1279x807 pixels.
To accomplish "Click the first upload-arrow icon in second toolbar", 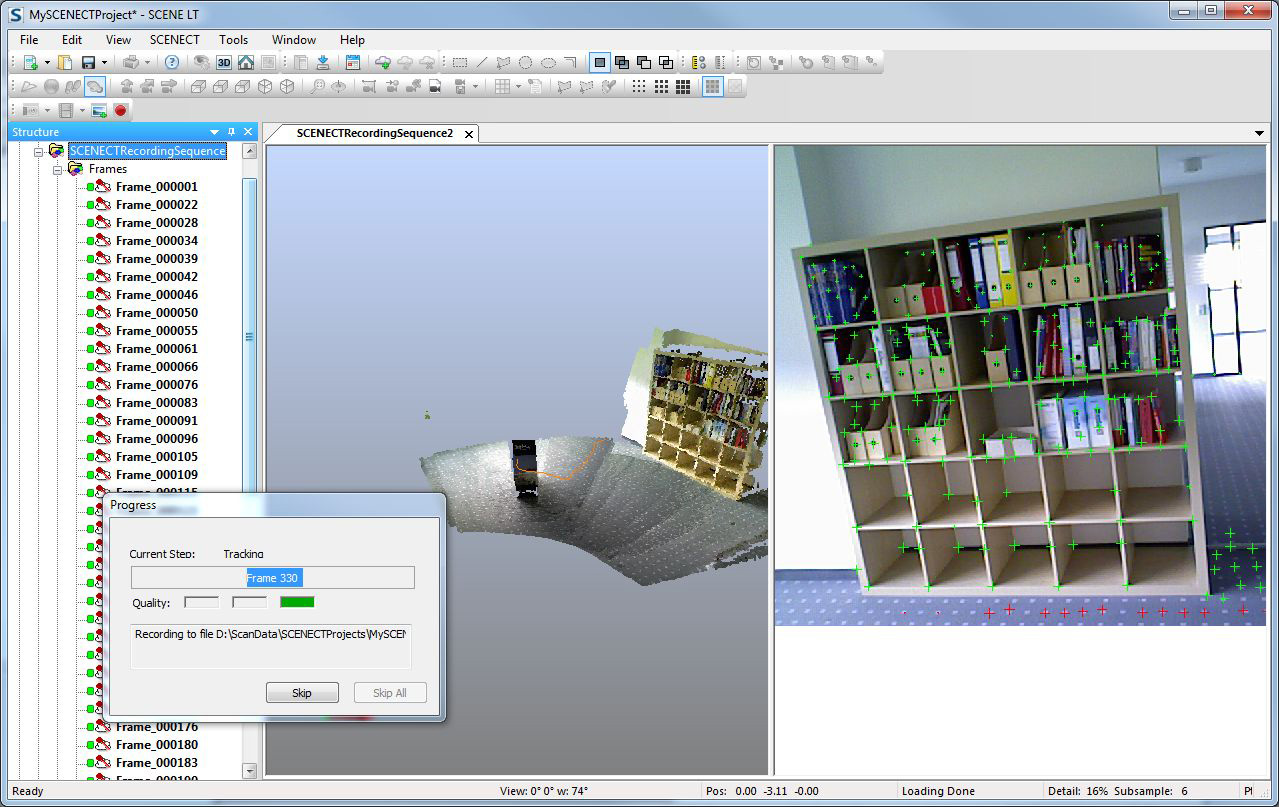I will (x=127, y=86).
